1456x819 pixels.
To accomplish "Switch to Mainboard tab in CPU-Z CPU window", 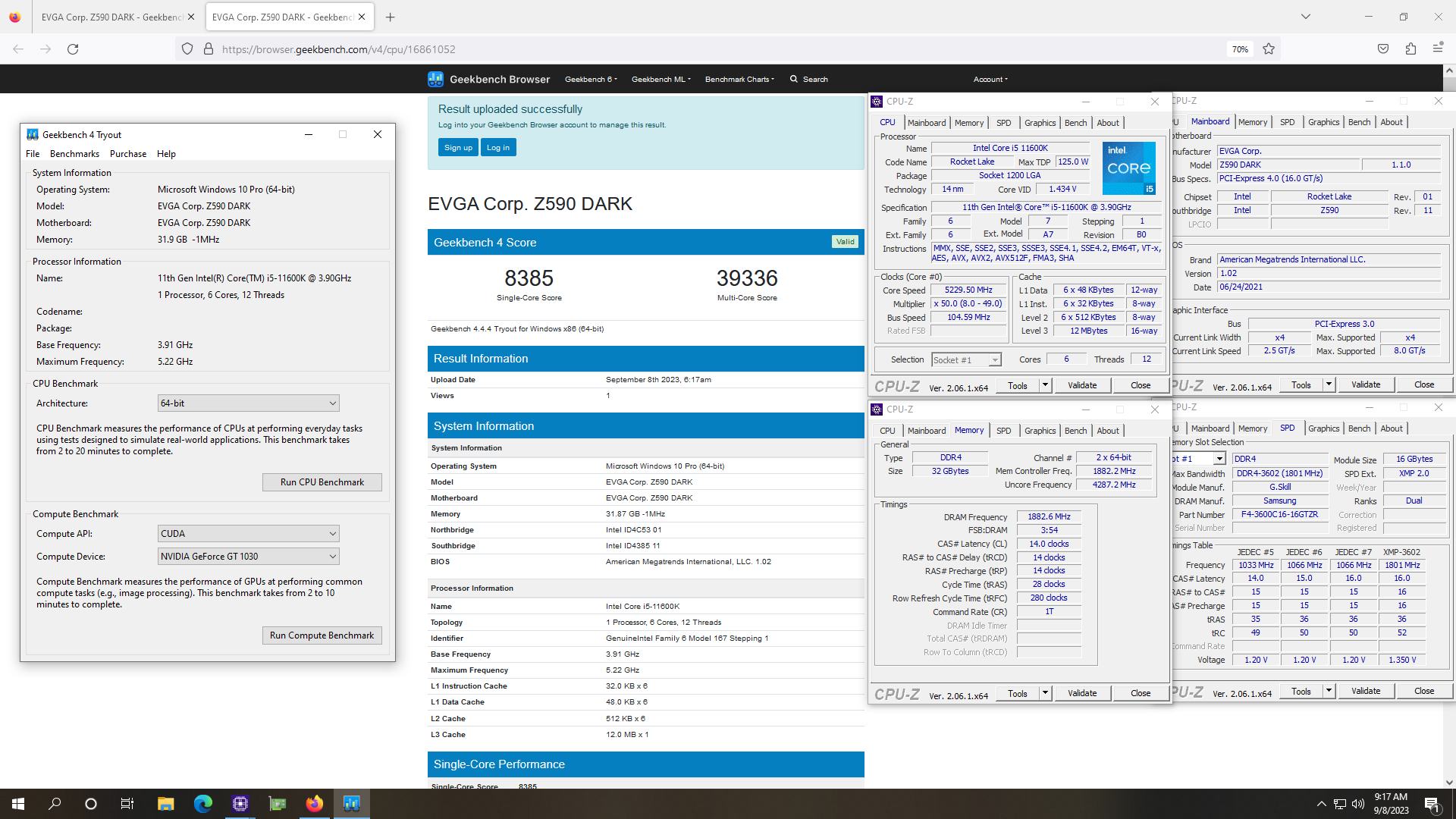I will tap(927, 123).
